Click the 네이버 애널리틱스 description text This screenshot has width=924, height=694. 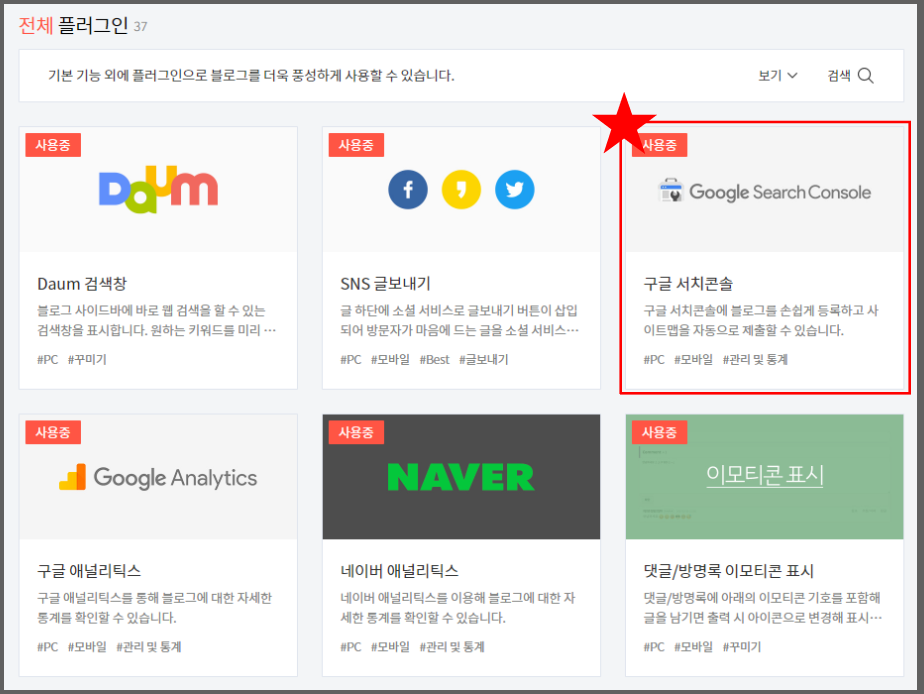click(458, 607)
